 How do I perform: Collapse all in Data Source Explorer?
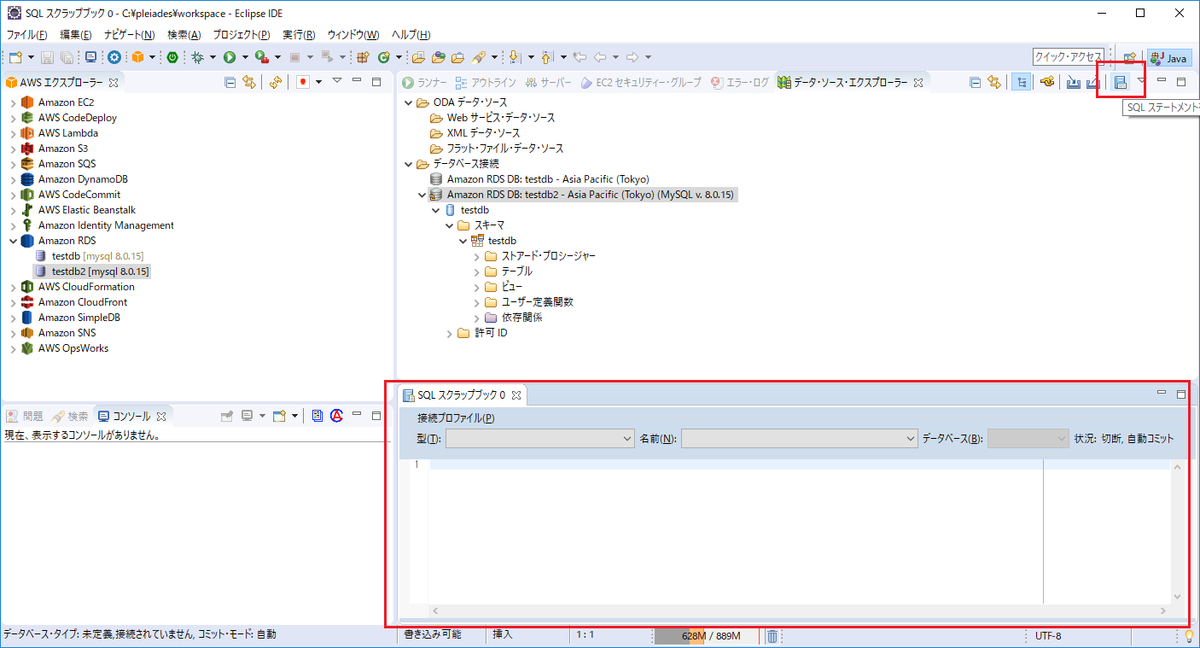(975, 82)
